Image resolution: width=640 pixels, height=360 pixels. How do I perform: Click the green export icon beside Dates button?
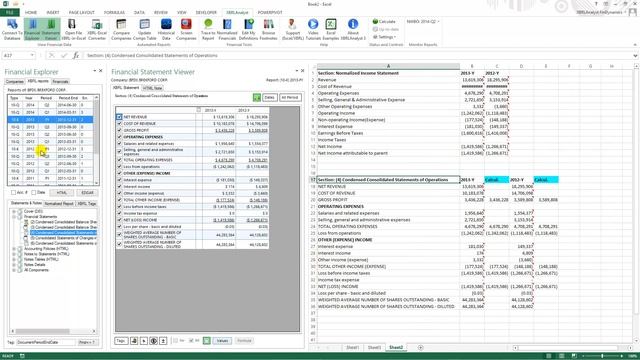[x=256, y=98]
